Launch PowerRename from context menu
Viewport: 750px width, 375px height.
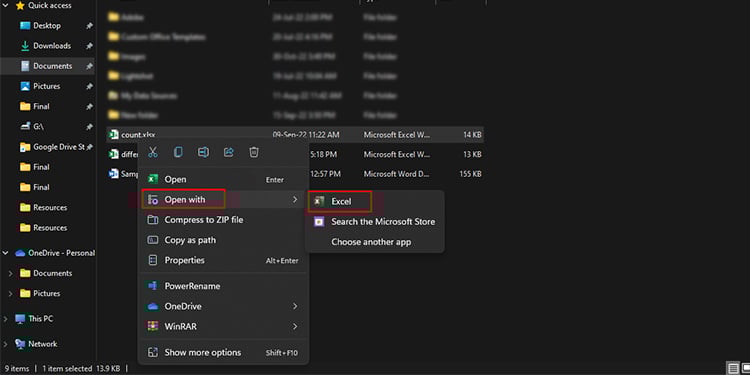[223, 286]
